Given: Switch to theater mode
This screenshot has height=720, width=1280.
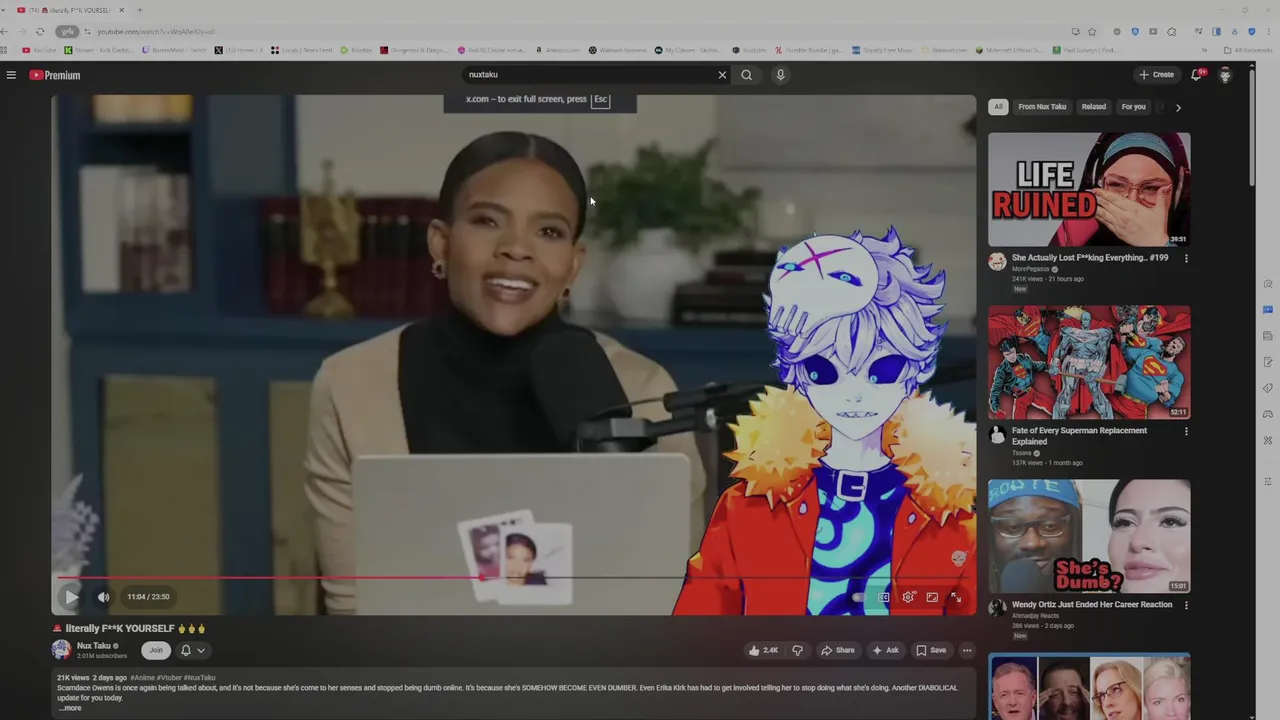Looking at the screenshot, I should tap(932, 597).
